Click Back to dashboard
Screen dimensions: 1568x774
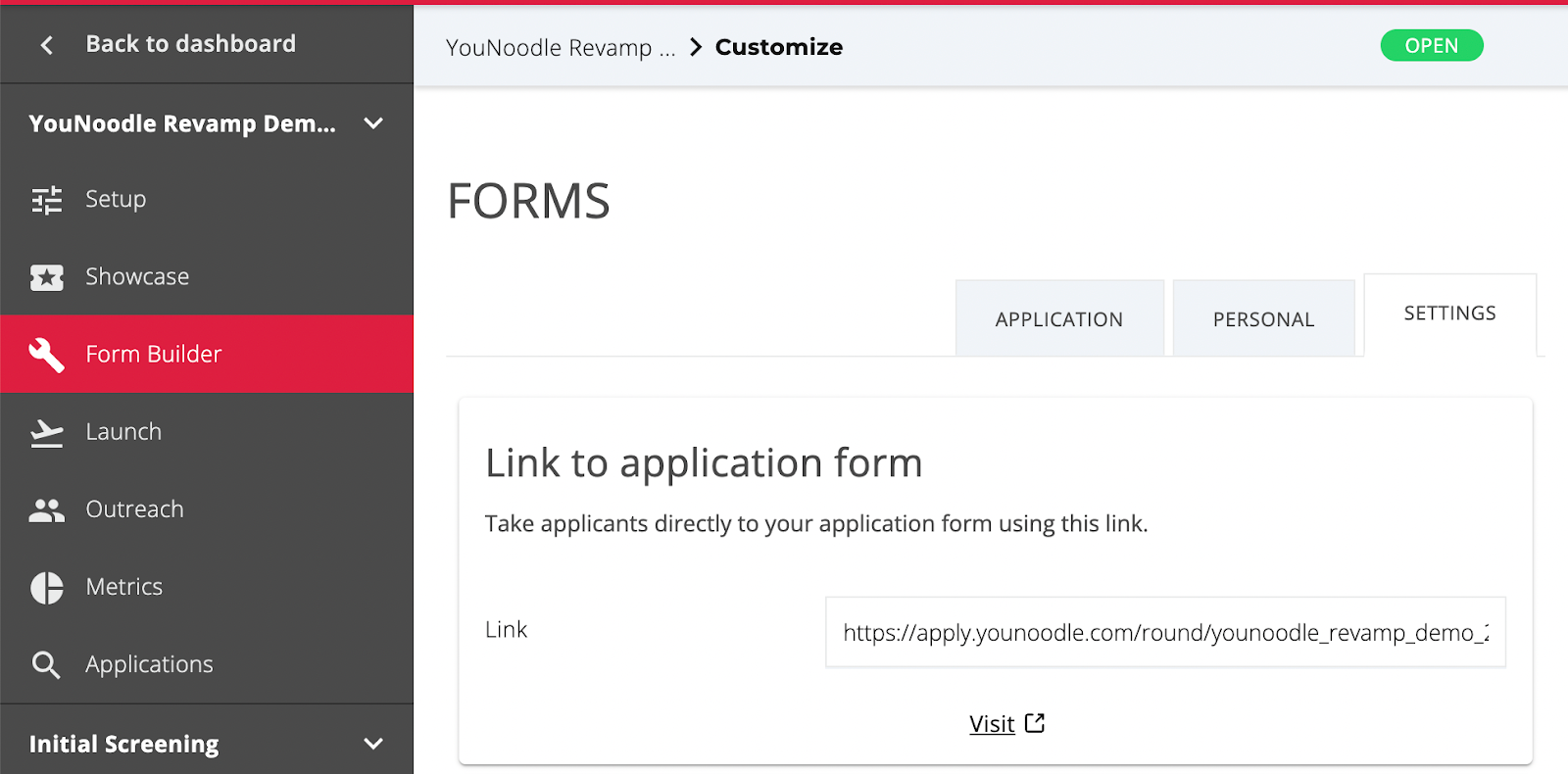point(190,44)
